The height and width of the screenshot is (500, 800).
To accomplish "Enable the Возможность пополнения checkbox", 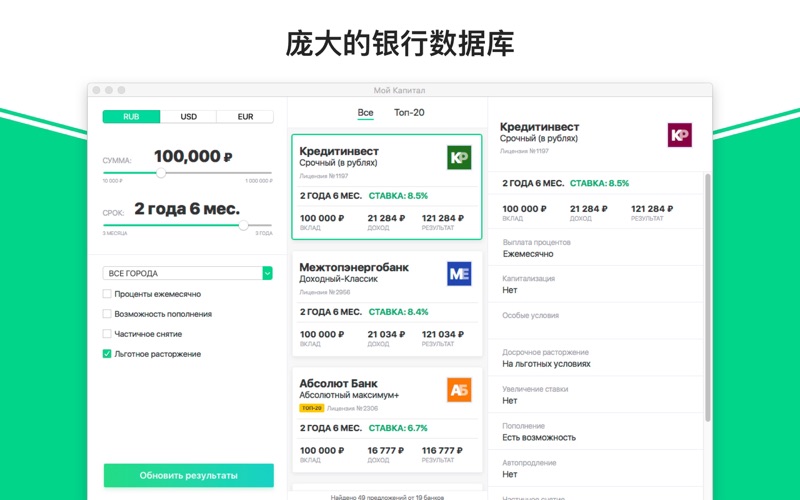I will tap(107, 314).
